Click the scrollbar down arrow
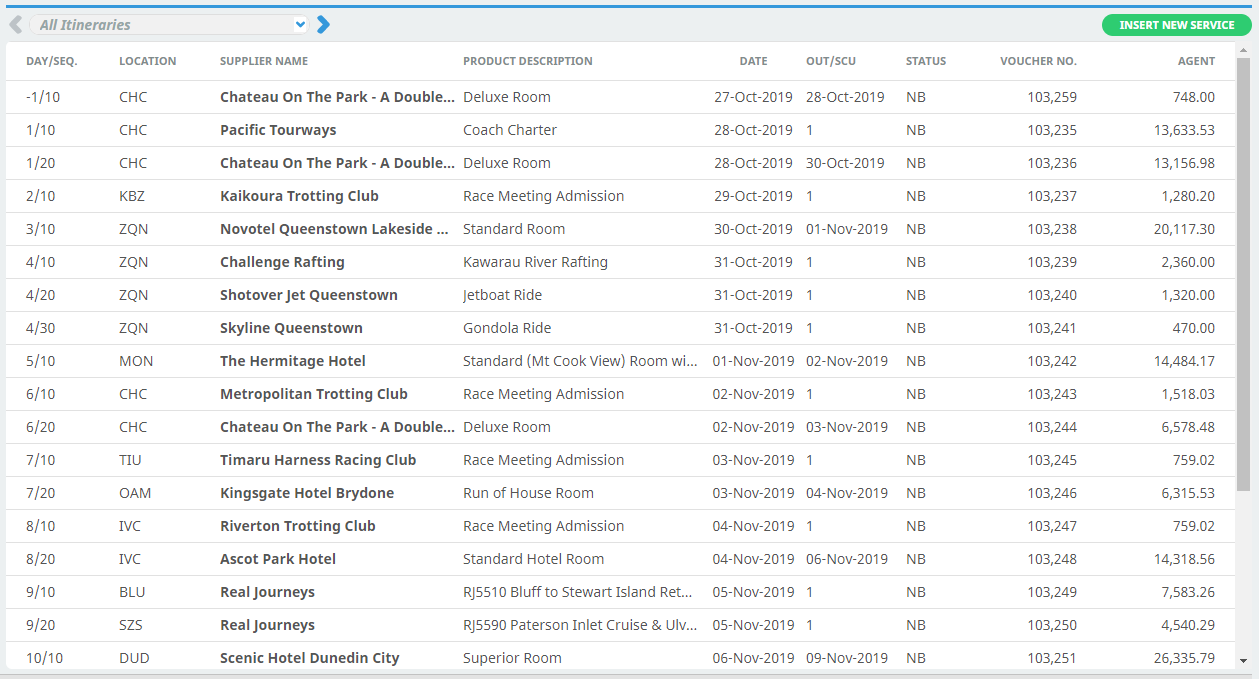The image size is (1259, 679). click(1243, 661)
